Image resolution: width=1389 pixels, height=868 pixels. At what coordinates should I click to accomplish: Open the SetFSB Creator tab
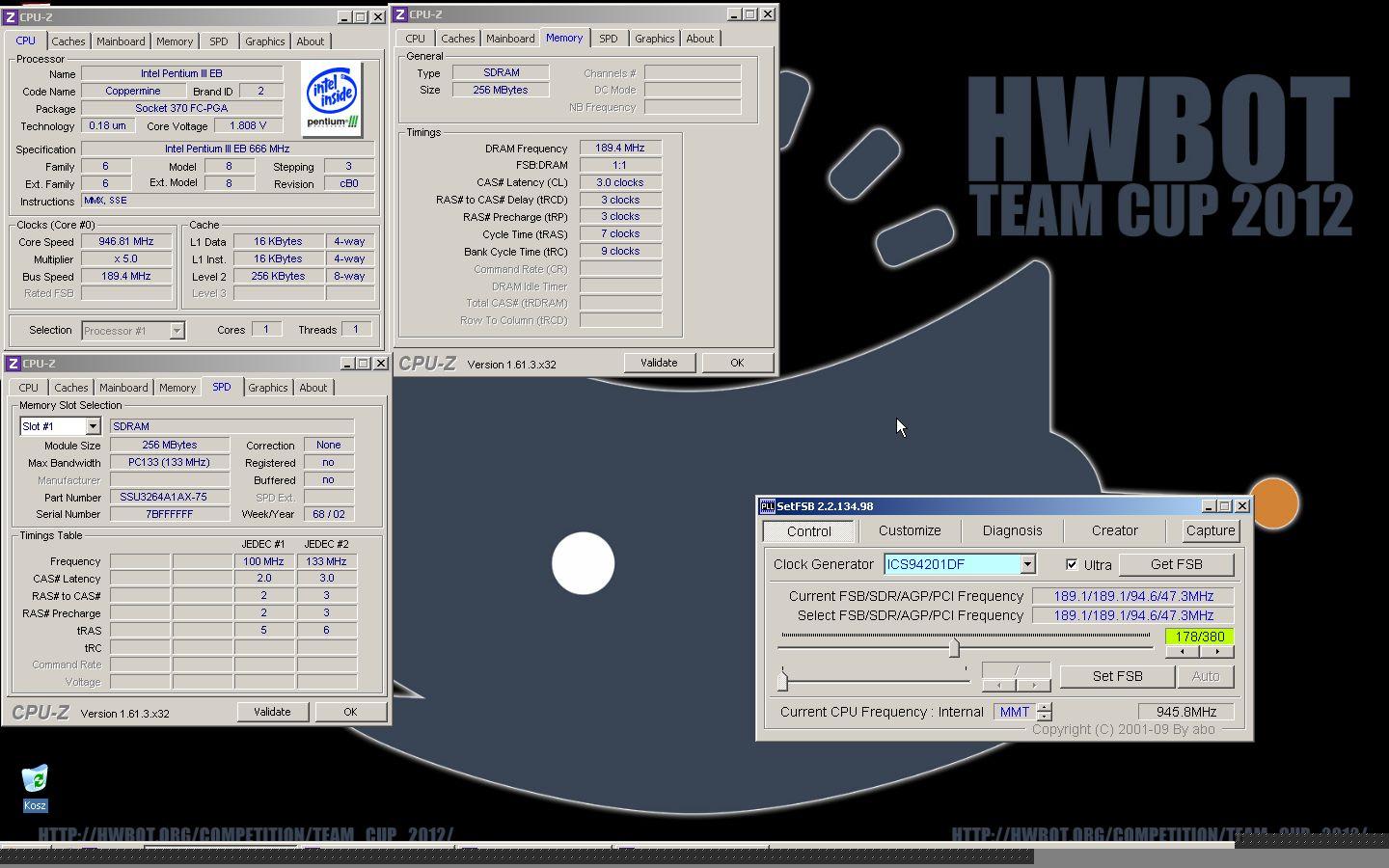(1115, 530)
